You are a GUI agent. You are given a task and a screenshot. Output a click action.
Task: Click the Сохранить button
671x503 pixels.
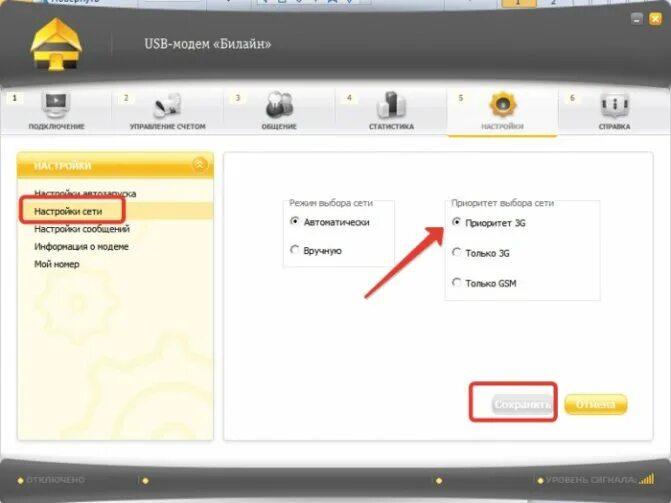click(x=522, y=404)
